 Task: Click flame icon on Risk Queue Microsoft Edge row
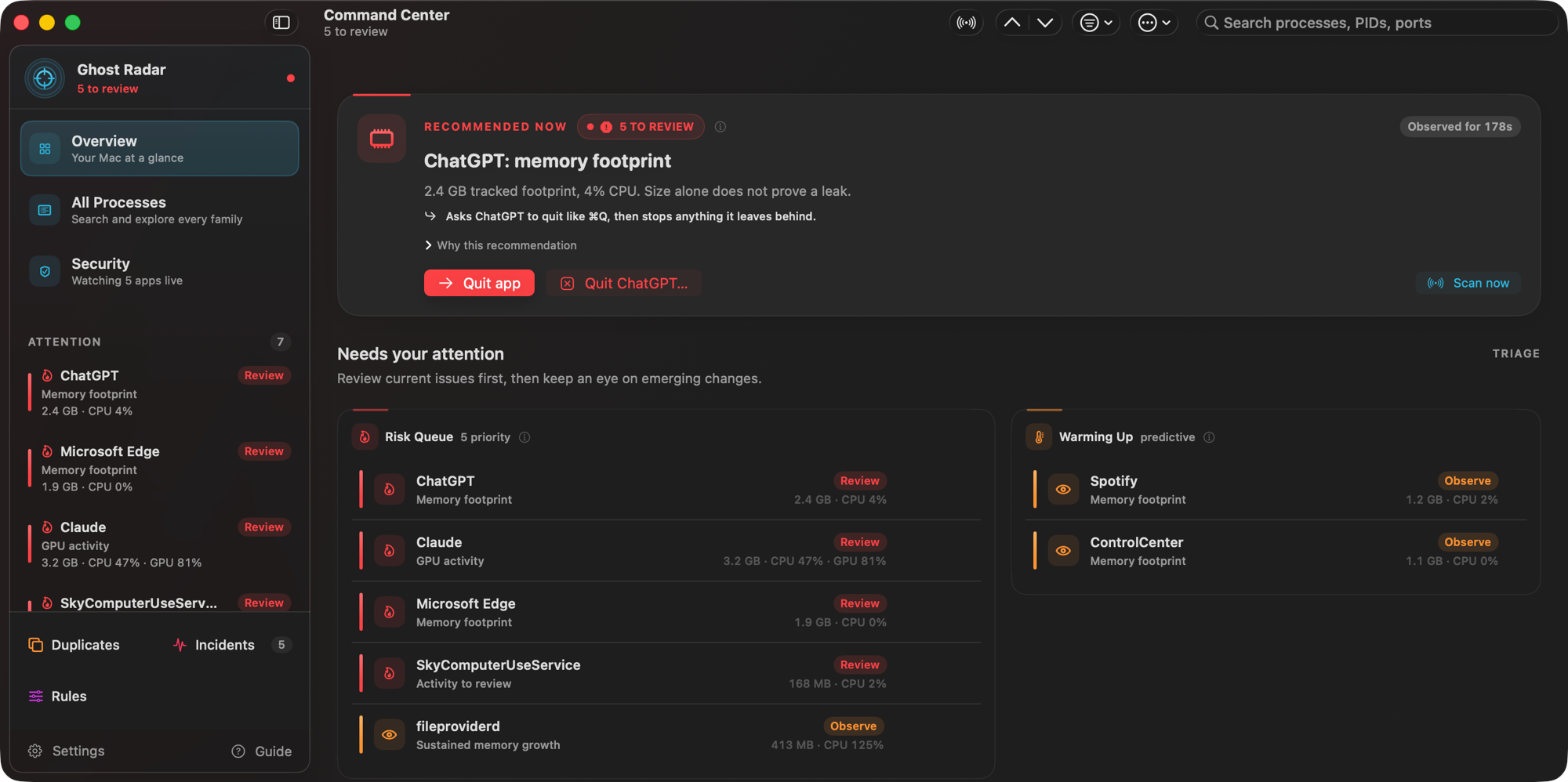click(x=389, y=612)
